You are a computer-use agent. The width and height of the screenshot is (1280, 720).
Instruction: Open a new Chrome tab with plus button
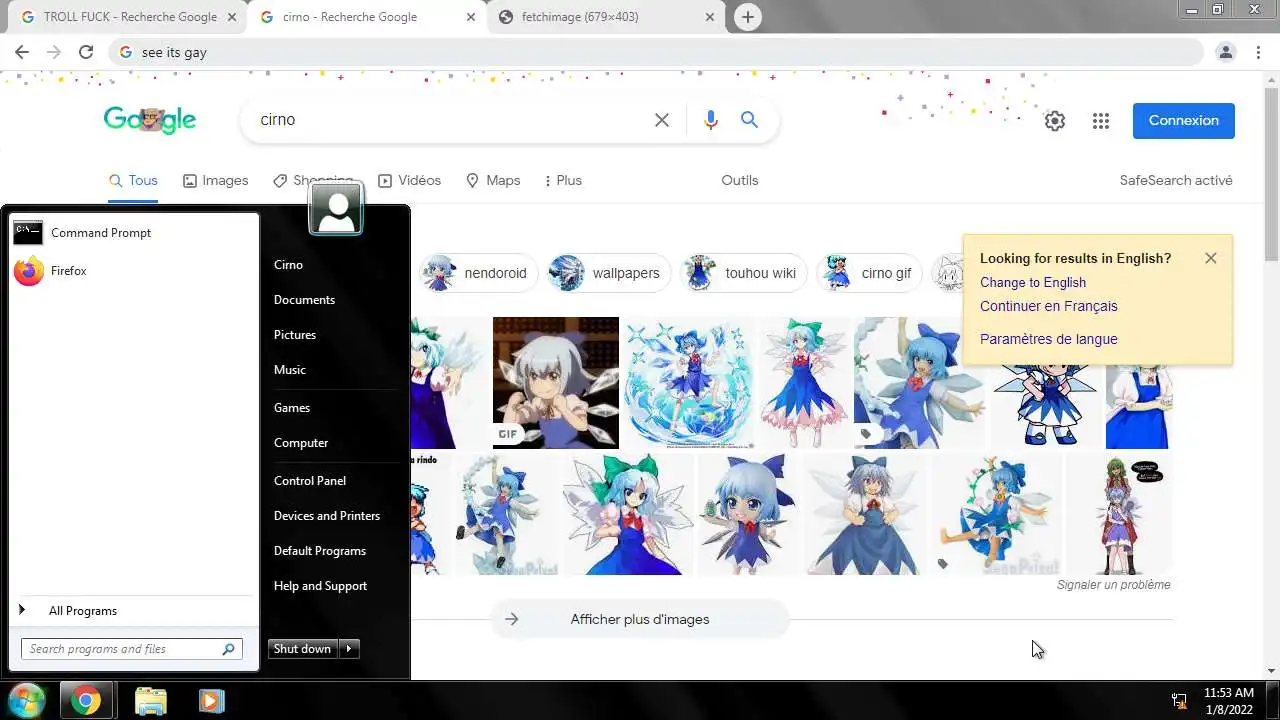tap(747, 17)
